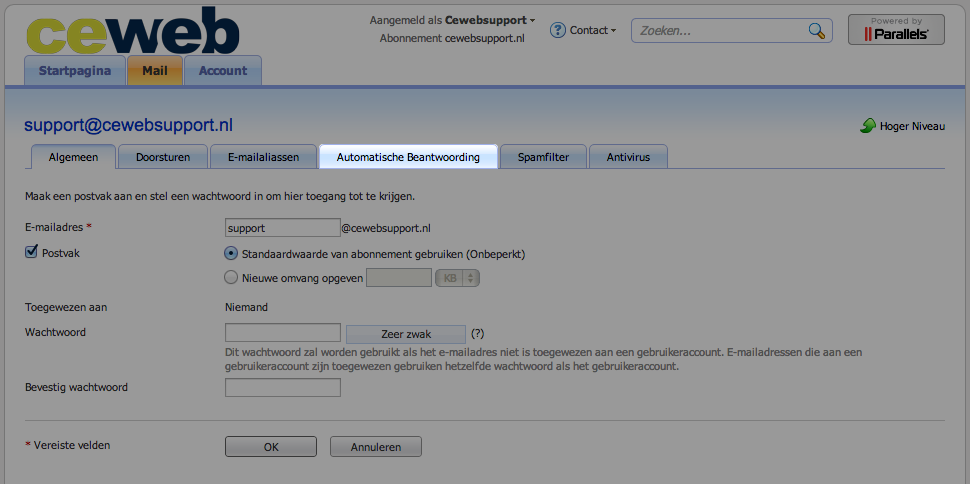Focus the Zoeken search field
This screenshot has width=970, height=484.
[x=720, y=31]
